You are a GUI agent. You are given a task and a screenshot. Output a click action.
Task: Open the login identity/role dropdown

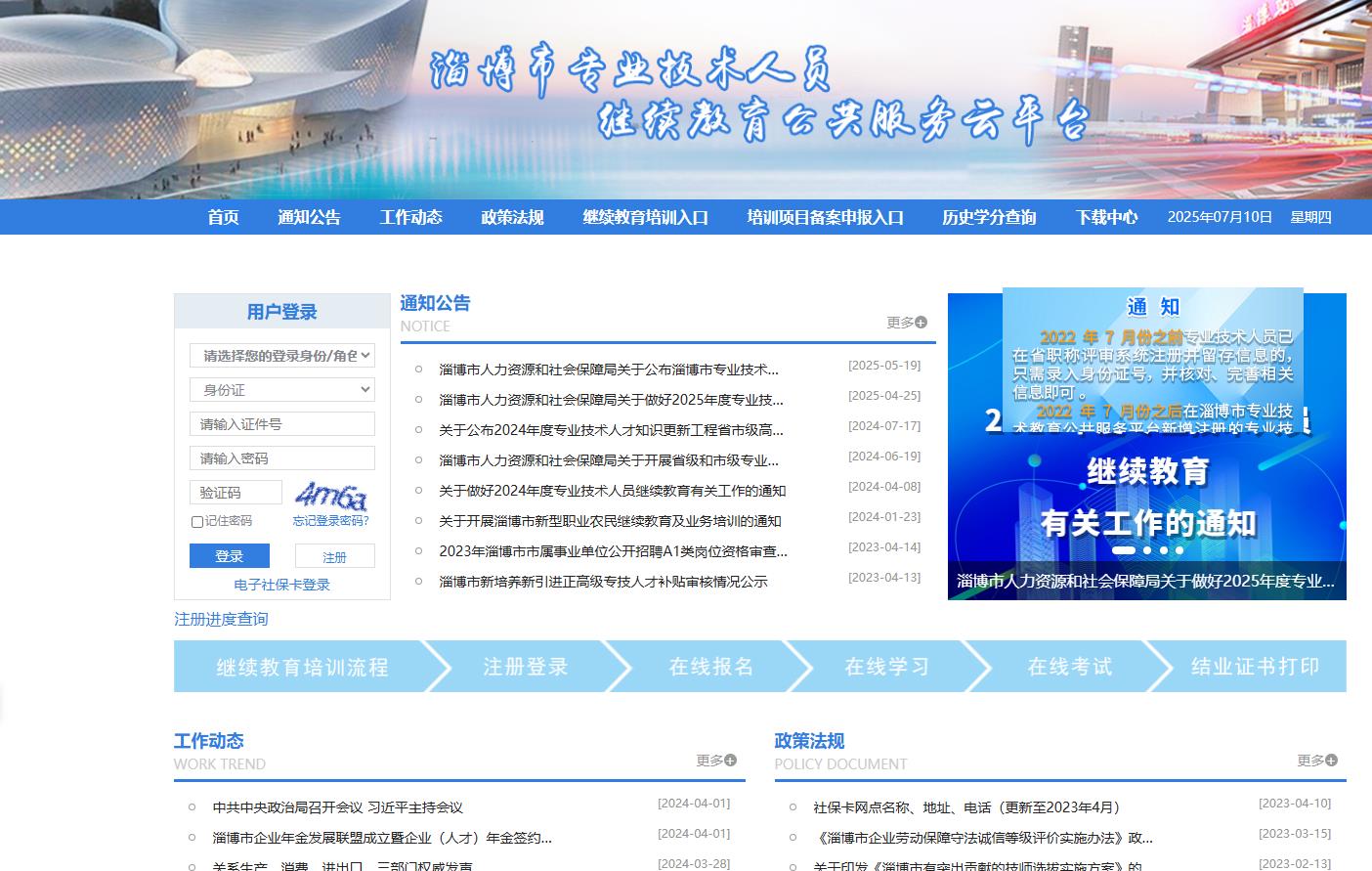281,356
